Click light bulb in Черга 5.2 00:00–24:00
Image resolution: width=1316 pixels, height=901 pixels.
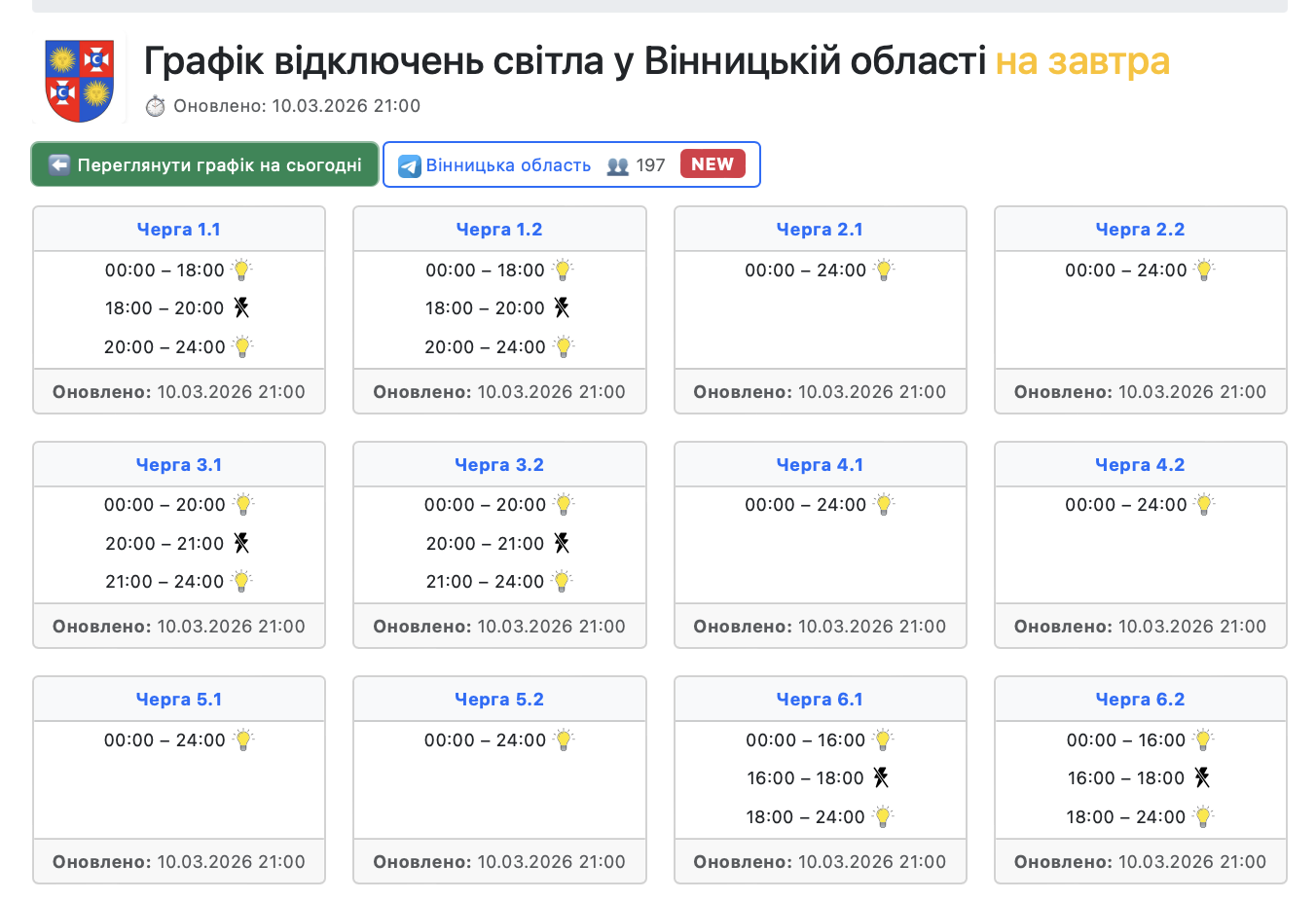(564, 740)
